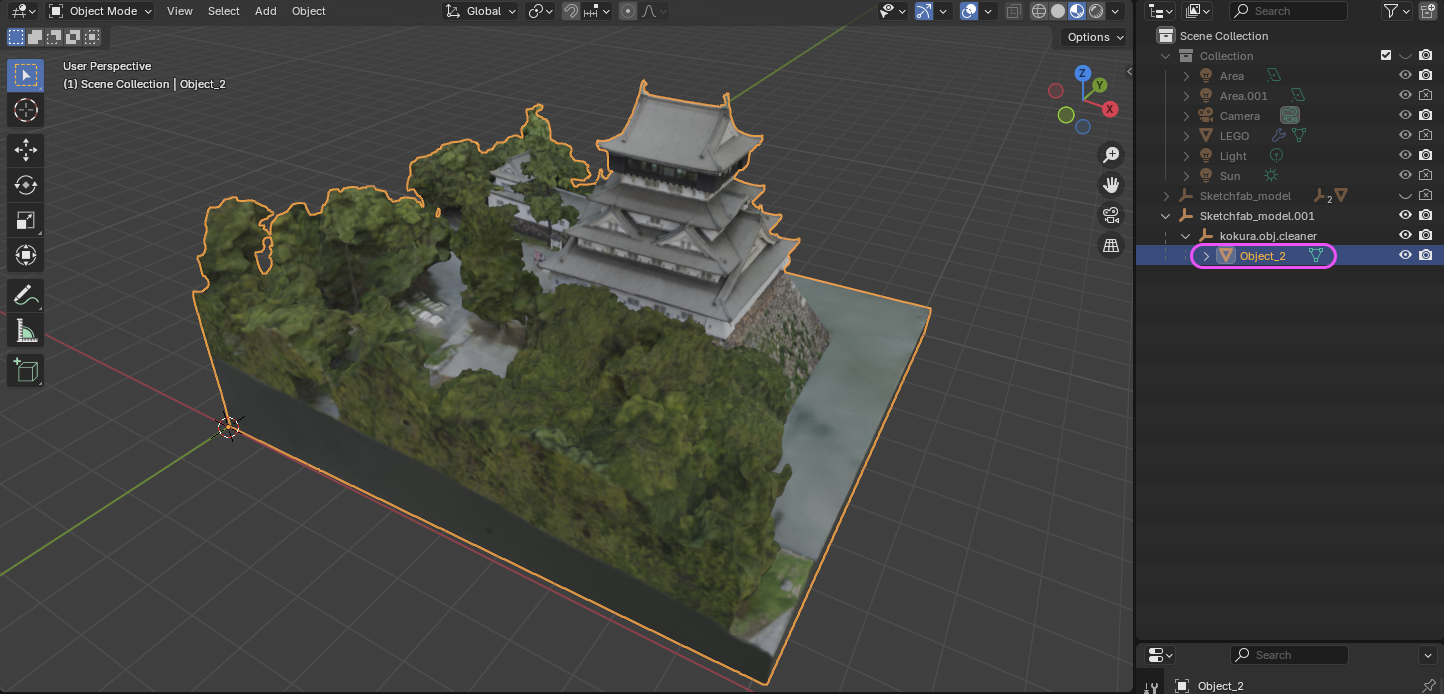Select the Select Box tool

tap(25, 75)
